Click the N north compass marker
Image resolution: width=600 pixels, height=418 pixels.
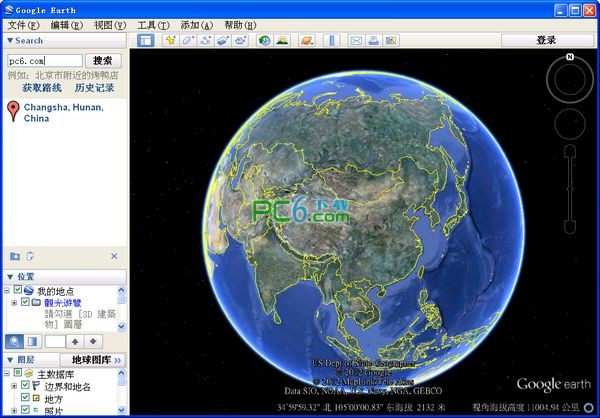(570, 57)
